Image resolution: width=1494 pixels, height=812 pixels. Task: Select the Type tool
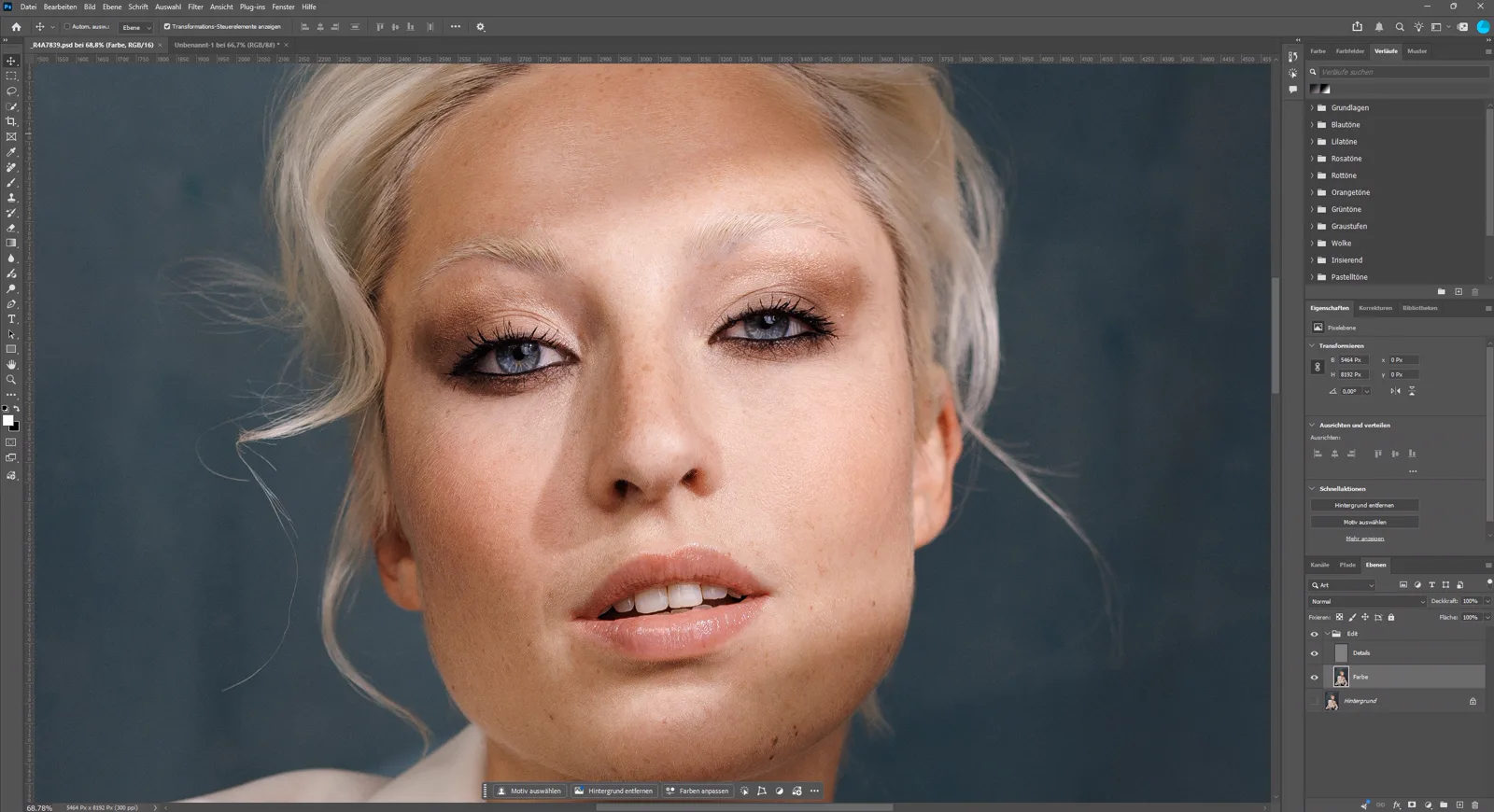11,319
